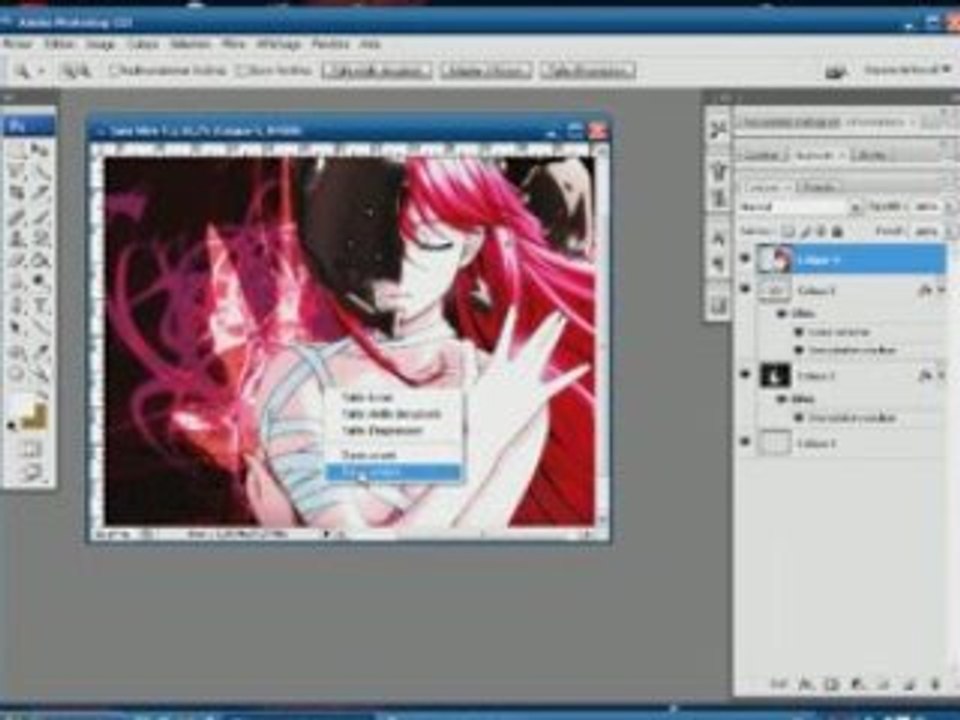Open the Calque menu
Image resolution: width=960 pixels, height=720 pixels.
tap(142, 44)
